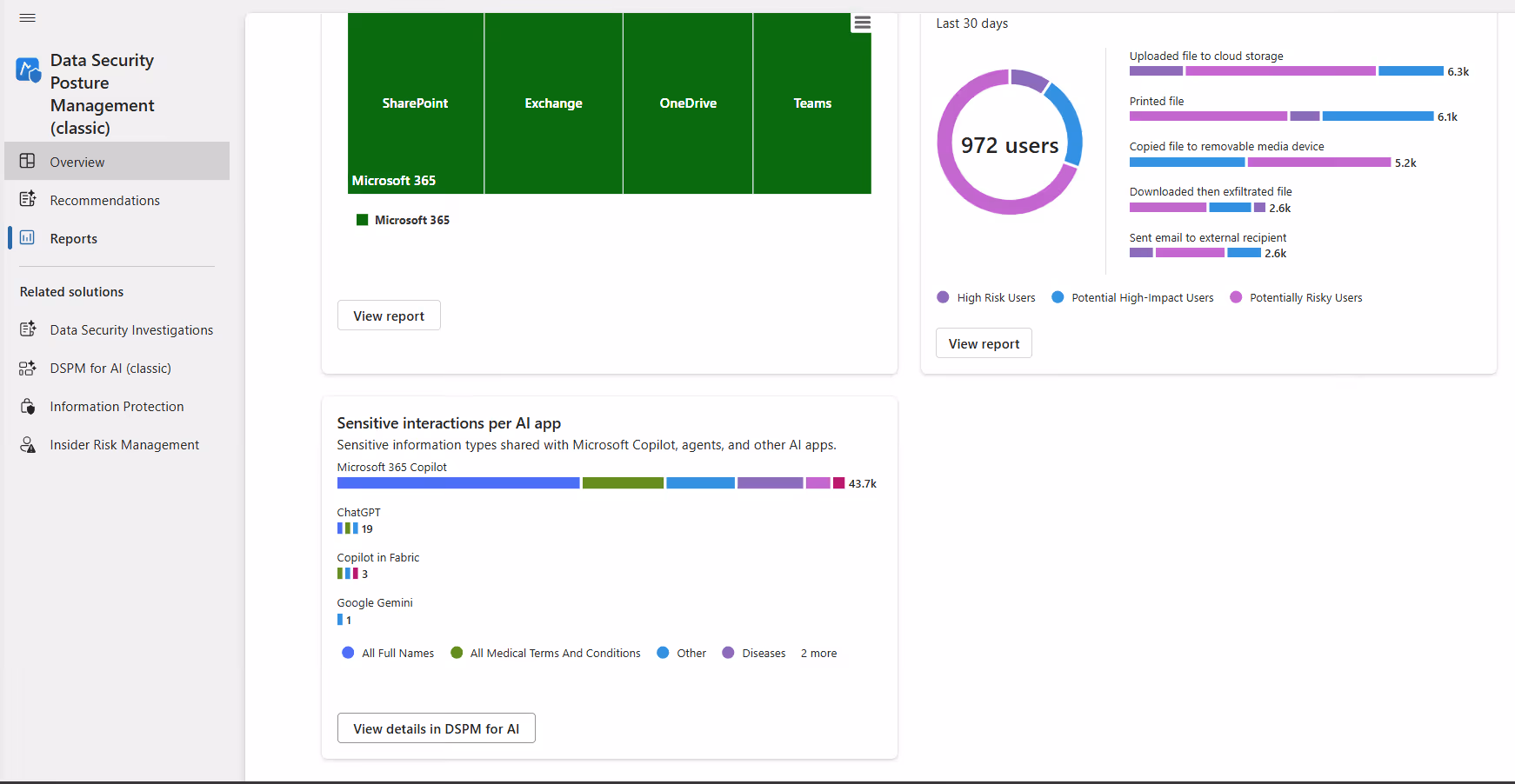Viewport: 1515px width, 784px height.
Task: Click the Related solutions heading
Action: point(71,292)
